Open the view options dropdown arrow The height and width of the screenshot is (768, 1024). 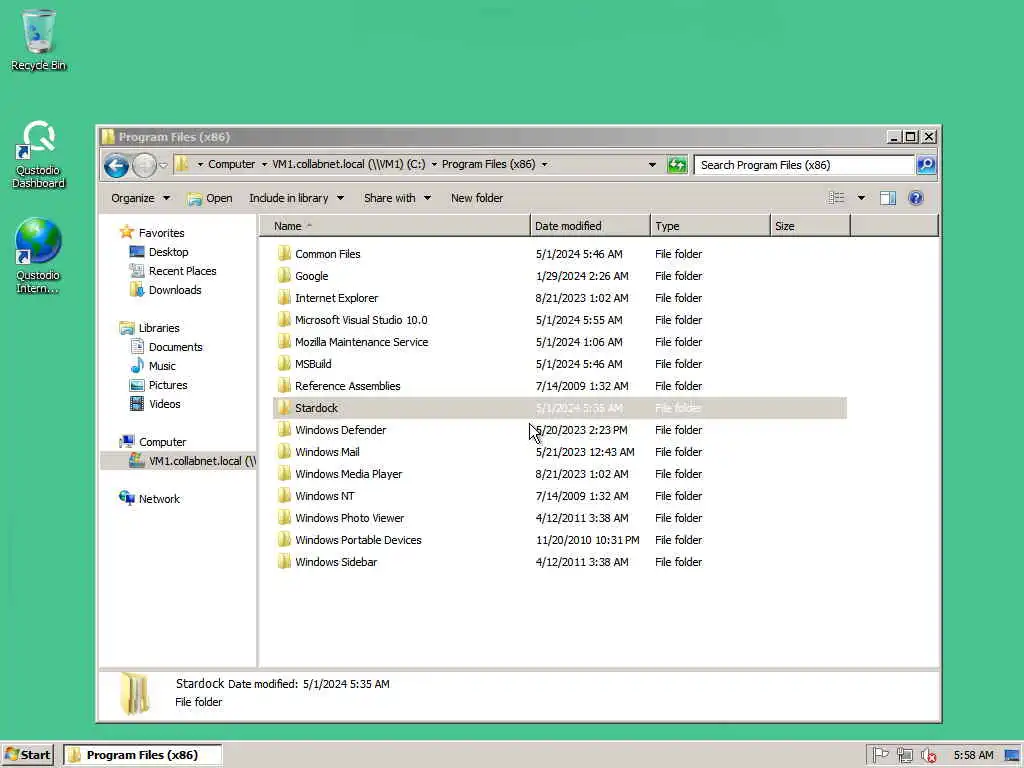pyautogui.click(x=861, y=198)
